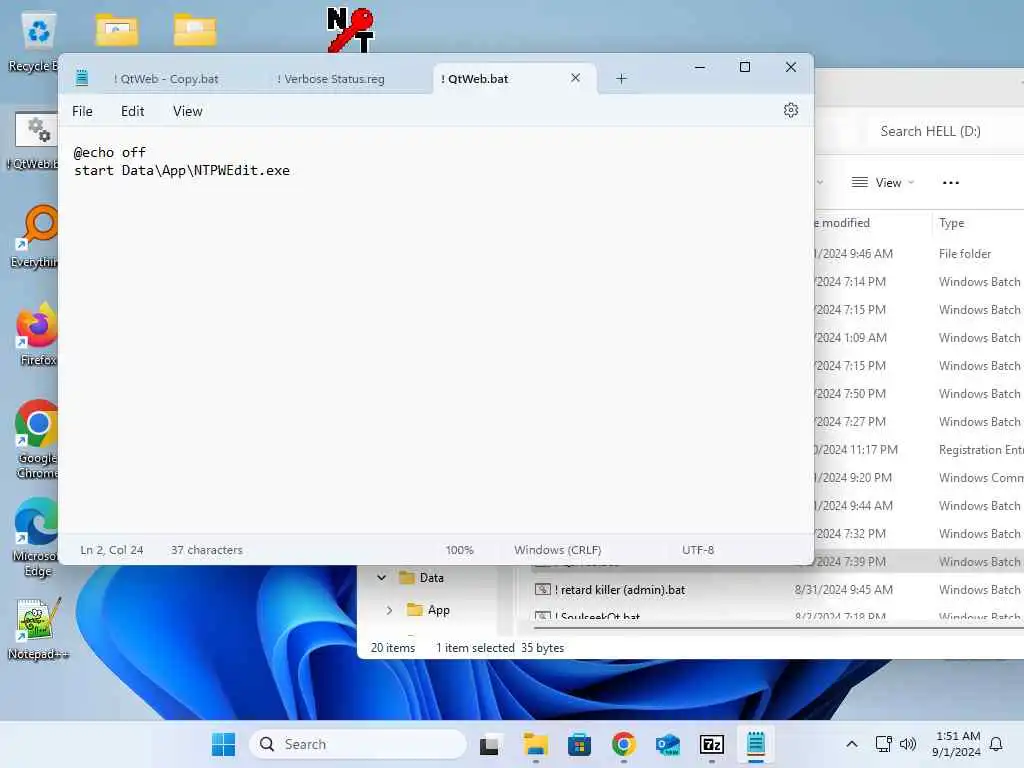Open See more options in Explorer toolbar
The image size is (1024, 768).
tap(951, 183)
